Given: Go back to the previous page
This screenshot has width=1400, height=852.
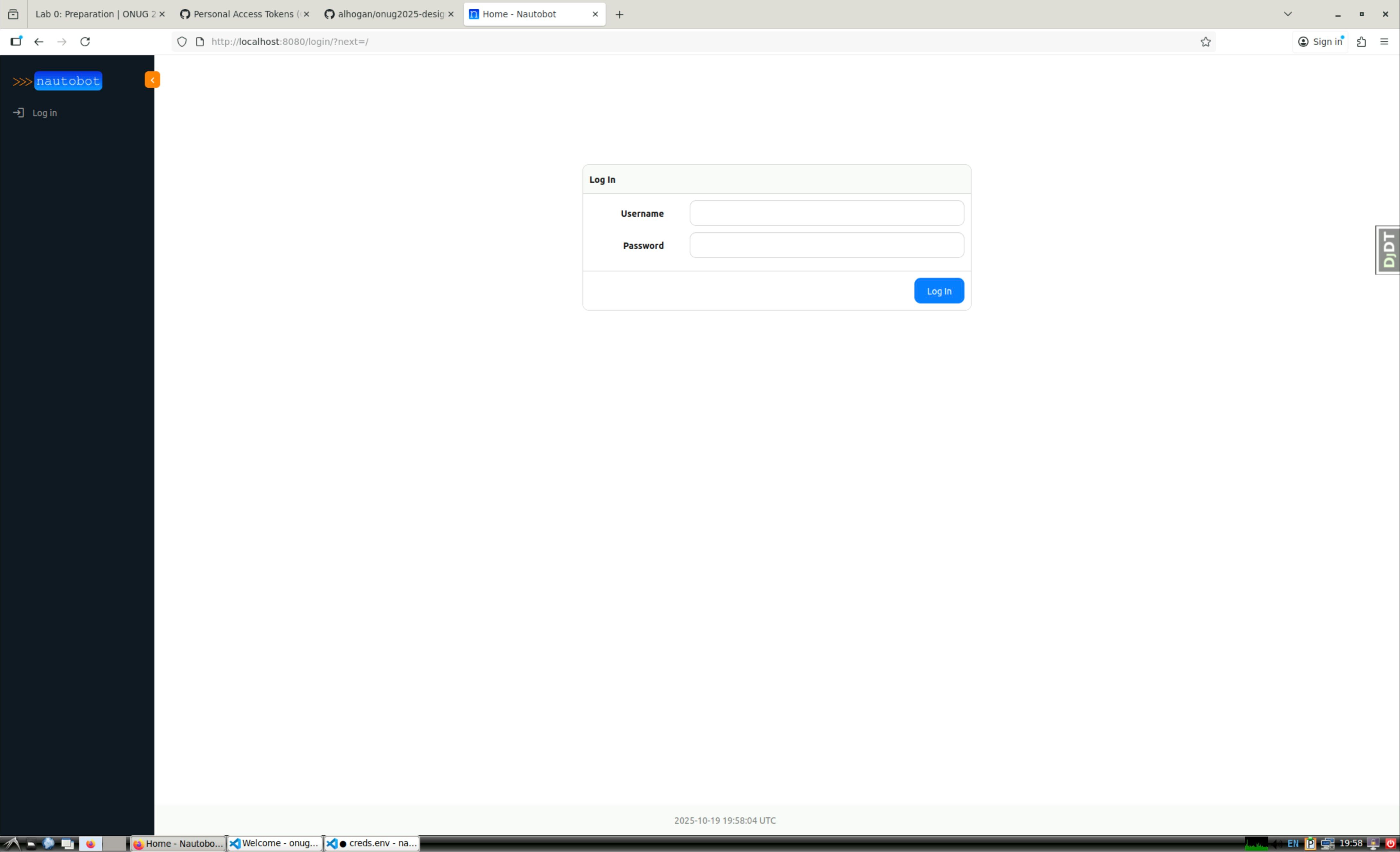Looking at the screenshot, I should (39, 42).
